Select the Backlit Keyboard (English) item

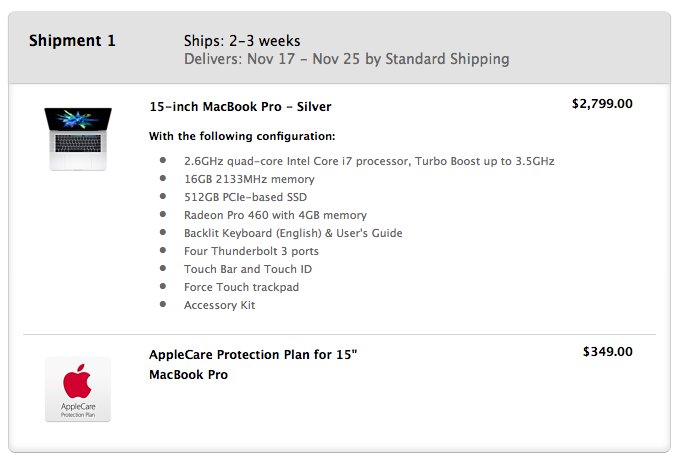293,233
